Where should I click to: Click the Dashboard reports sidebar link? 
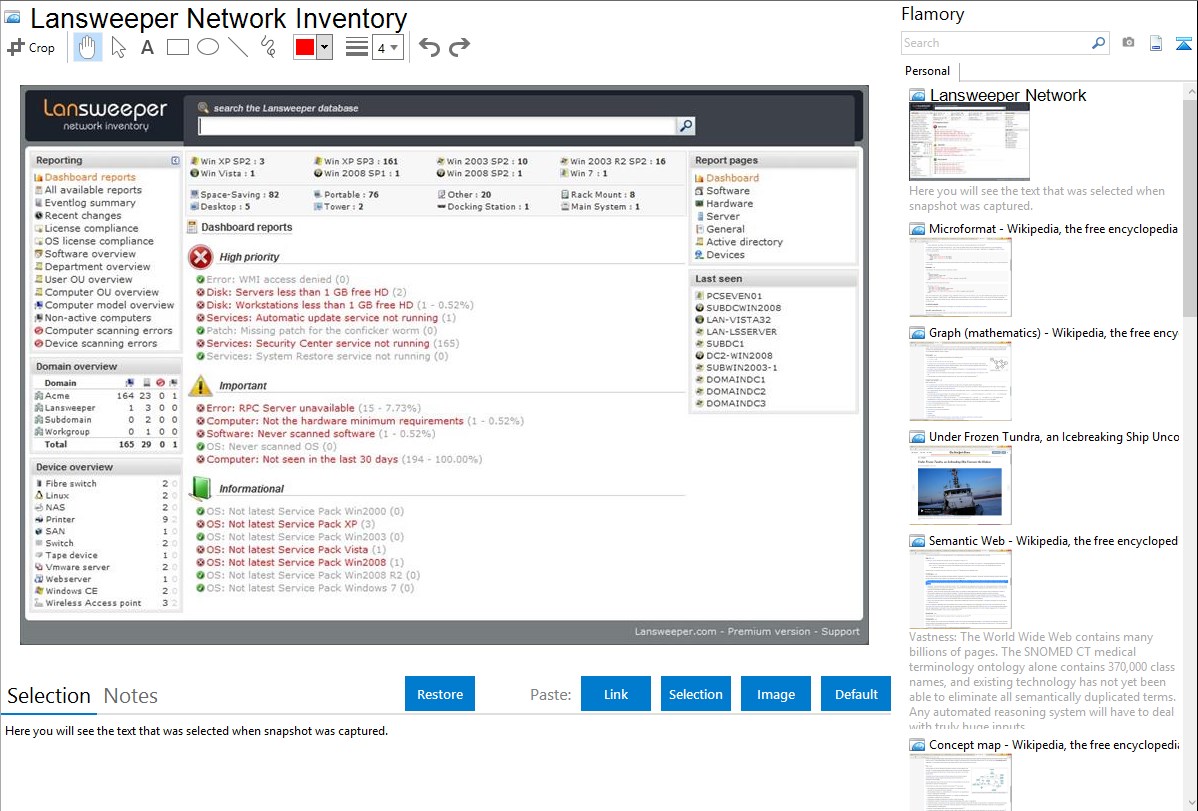pos(89,177)
